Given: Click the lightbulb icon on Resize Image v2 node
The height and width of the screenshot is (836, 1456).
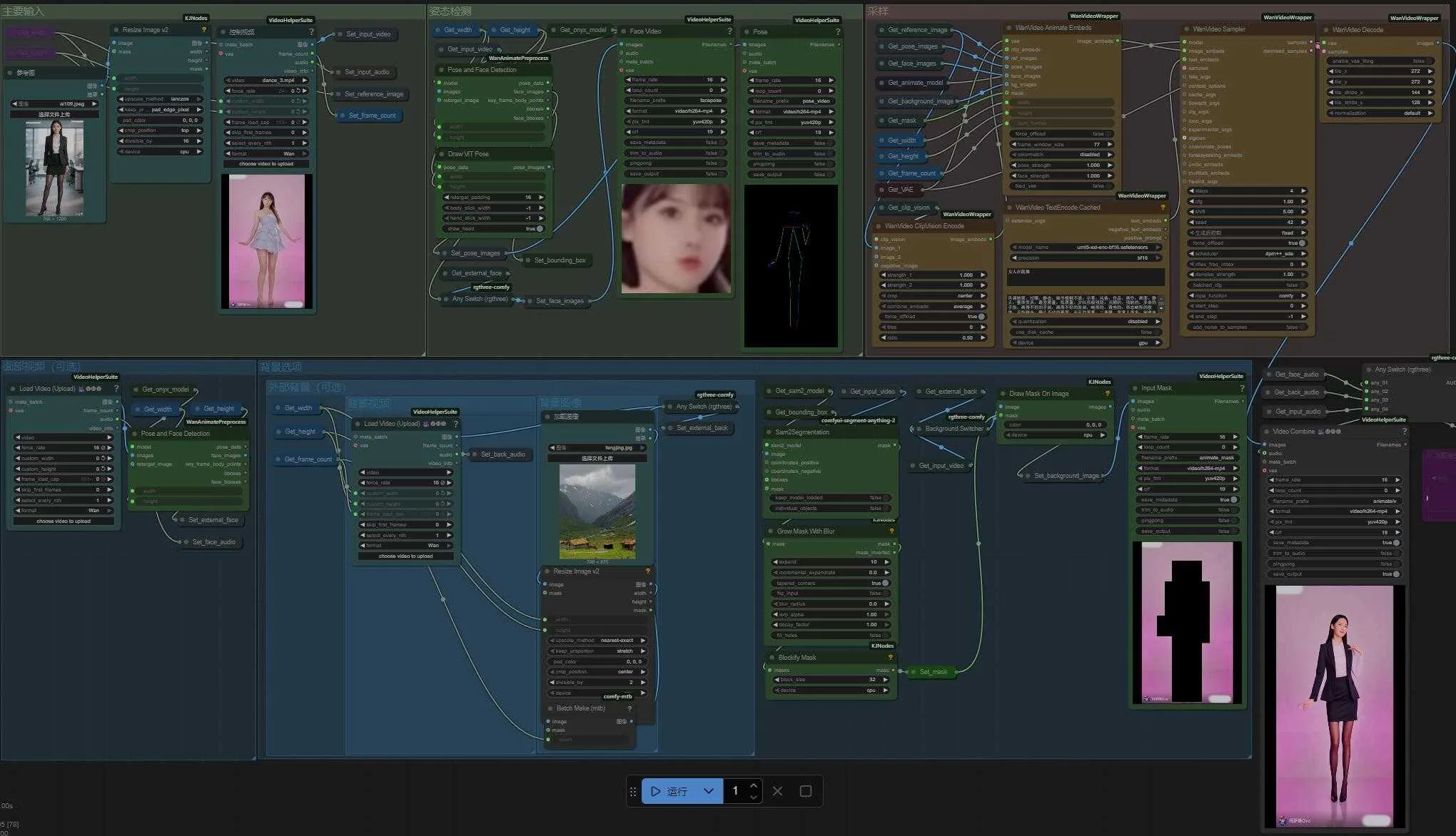Looking at the screenshot, I should [x=204, y=29].
